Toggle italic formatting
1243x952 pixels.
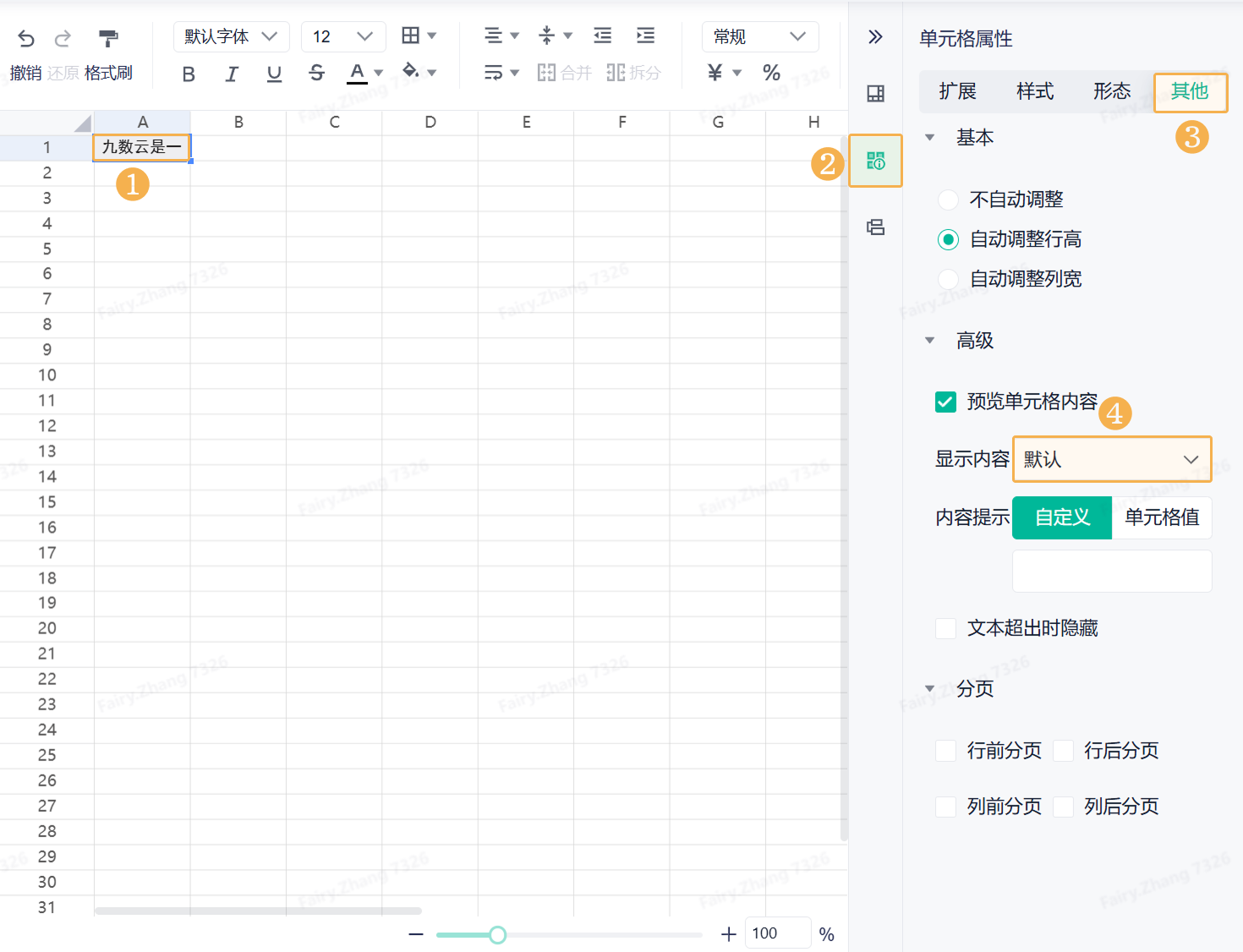click(x=232, y=74)
